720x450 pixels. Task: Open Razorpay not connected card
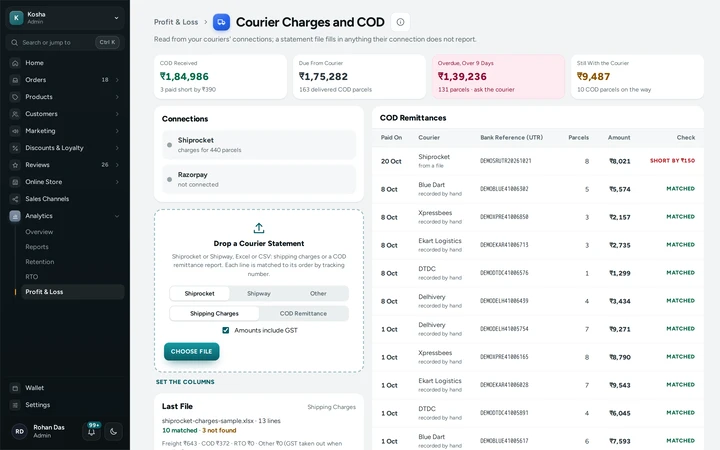(x=259, y=180)
